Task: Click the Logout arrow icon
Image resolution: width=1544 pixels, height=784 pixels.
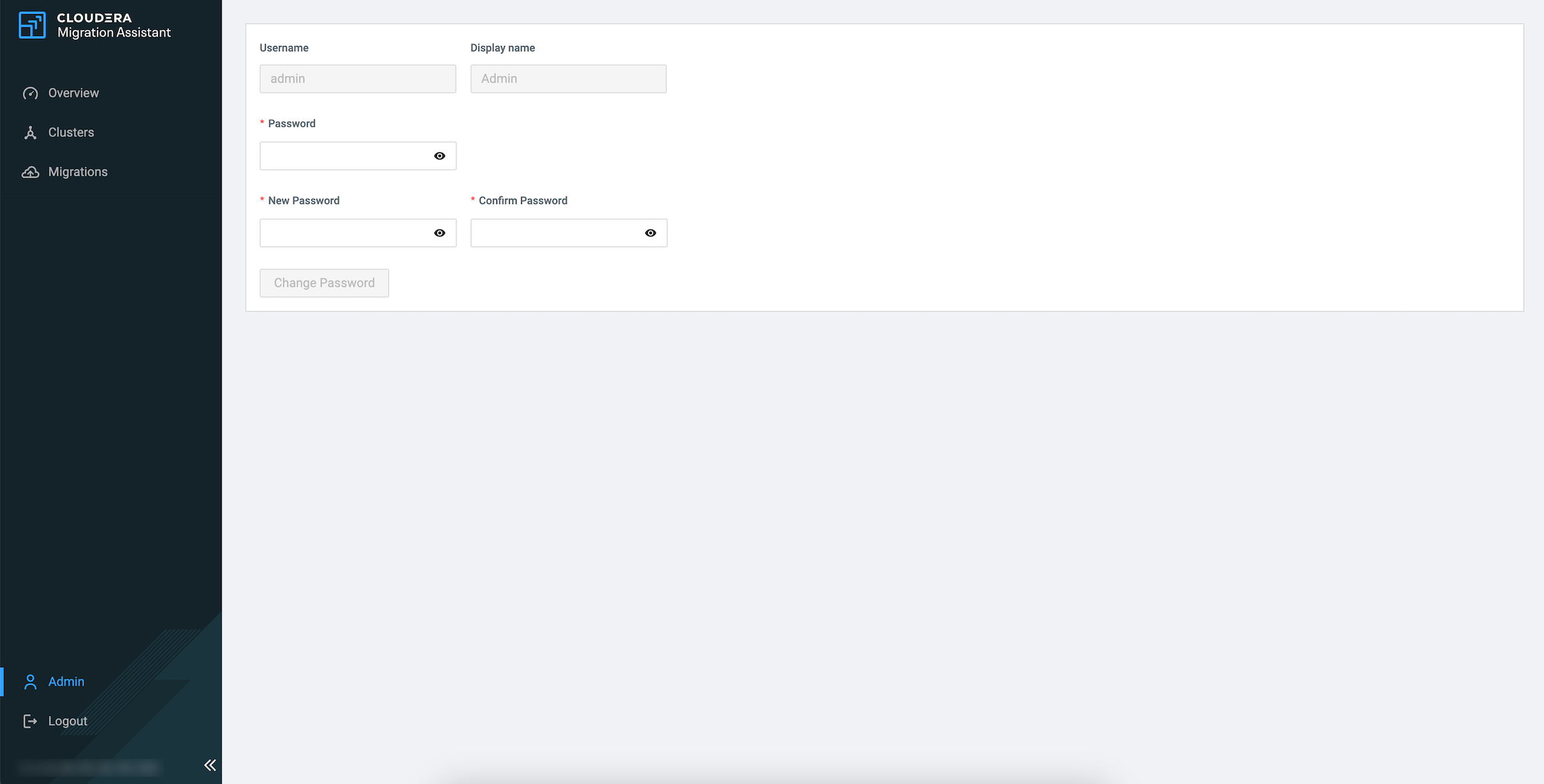Action: pos(30,721)
